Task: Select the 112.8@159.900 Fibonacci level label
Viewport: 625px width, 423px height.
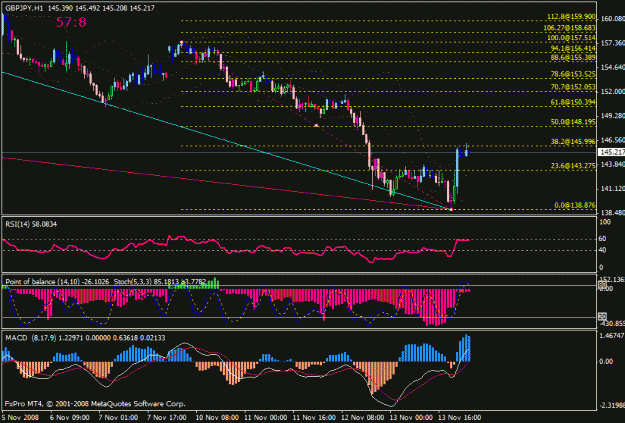Action: [x=571, y=17]
